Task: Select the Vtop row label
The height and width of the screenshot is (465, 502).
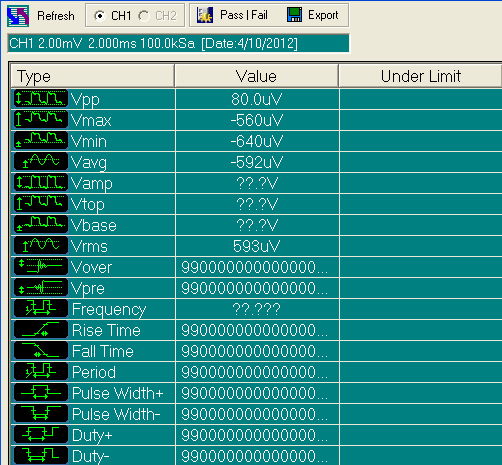Action: click(88, 205)
